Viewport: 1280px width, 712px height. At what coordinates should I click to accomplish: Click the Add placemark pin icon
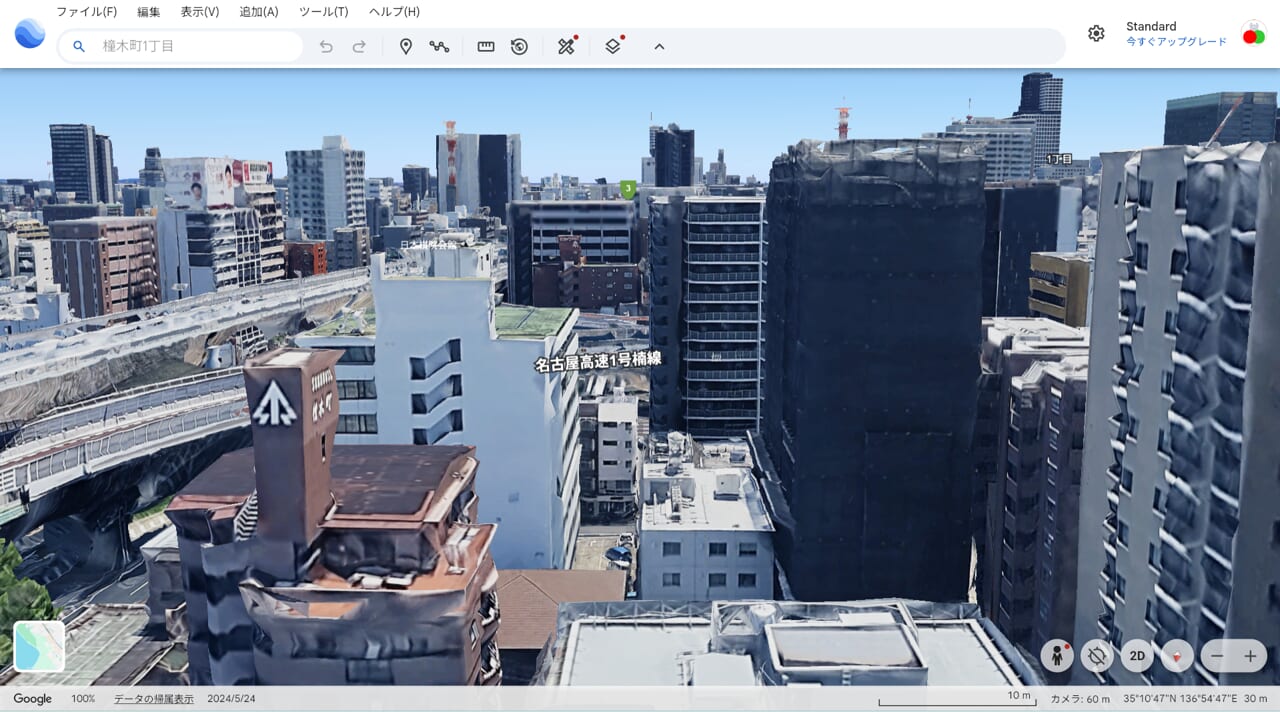406,46
